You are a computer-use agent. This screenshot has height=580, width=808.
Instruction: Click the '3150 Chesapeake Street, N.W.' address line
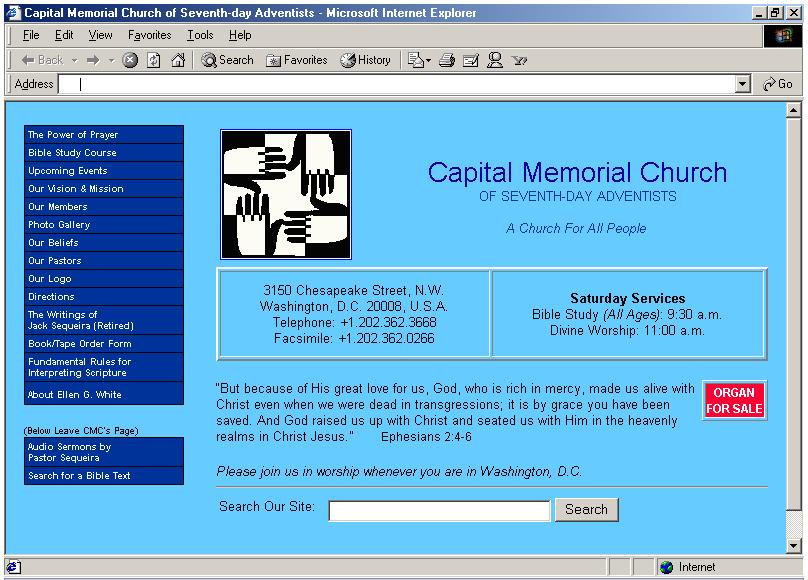(354, 291)
